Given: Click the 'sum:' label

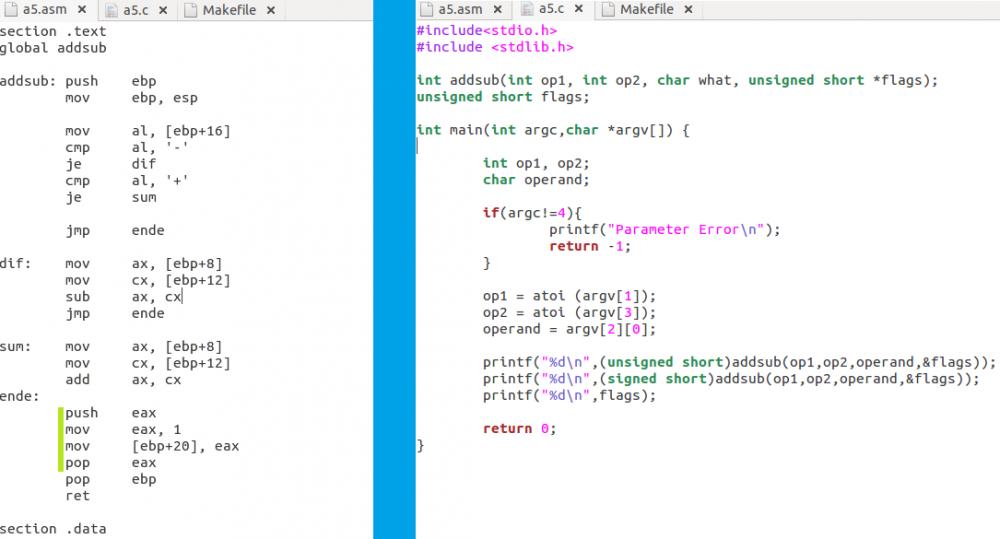Looking at the screenshot, I should (x=15, y=346).
